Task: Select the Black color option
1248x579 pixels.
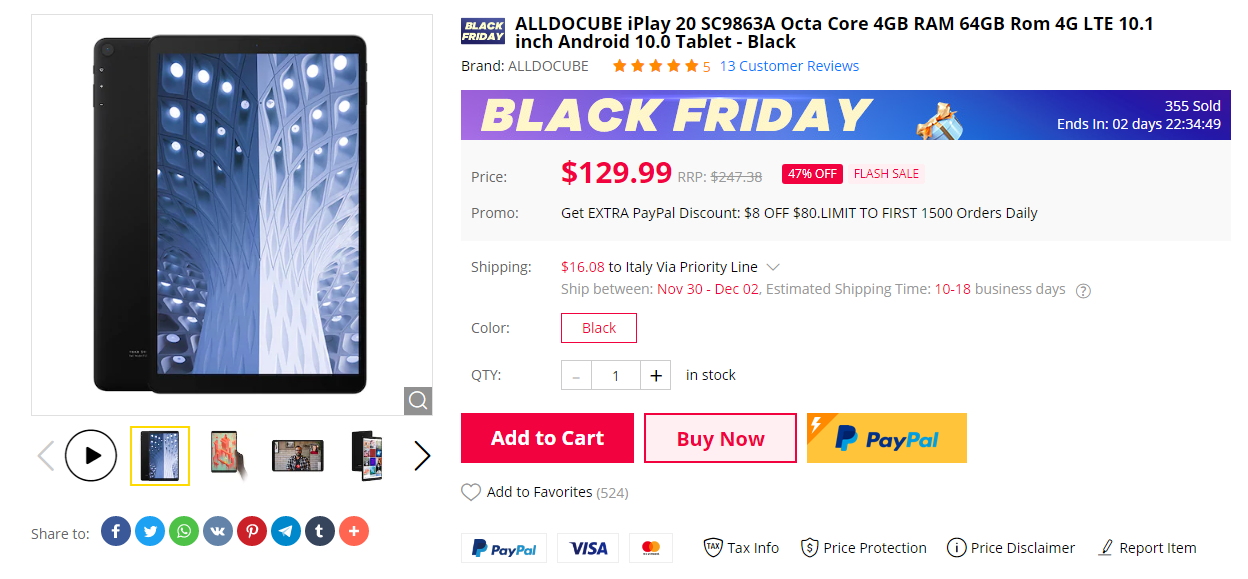Action: 598,327
